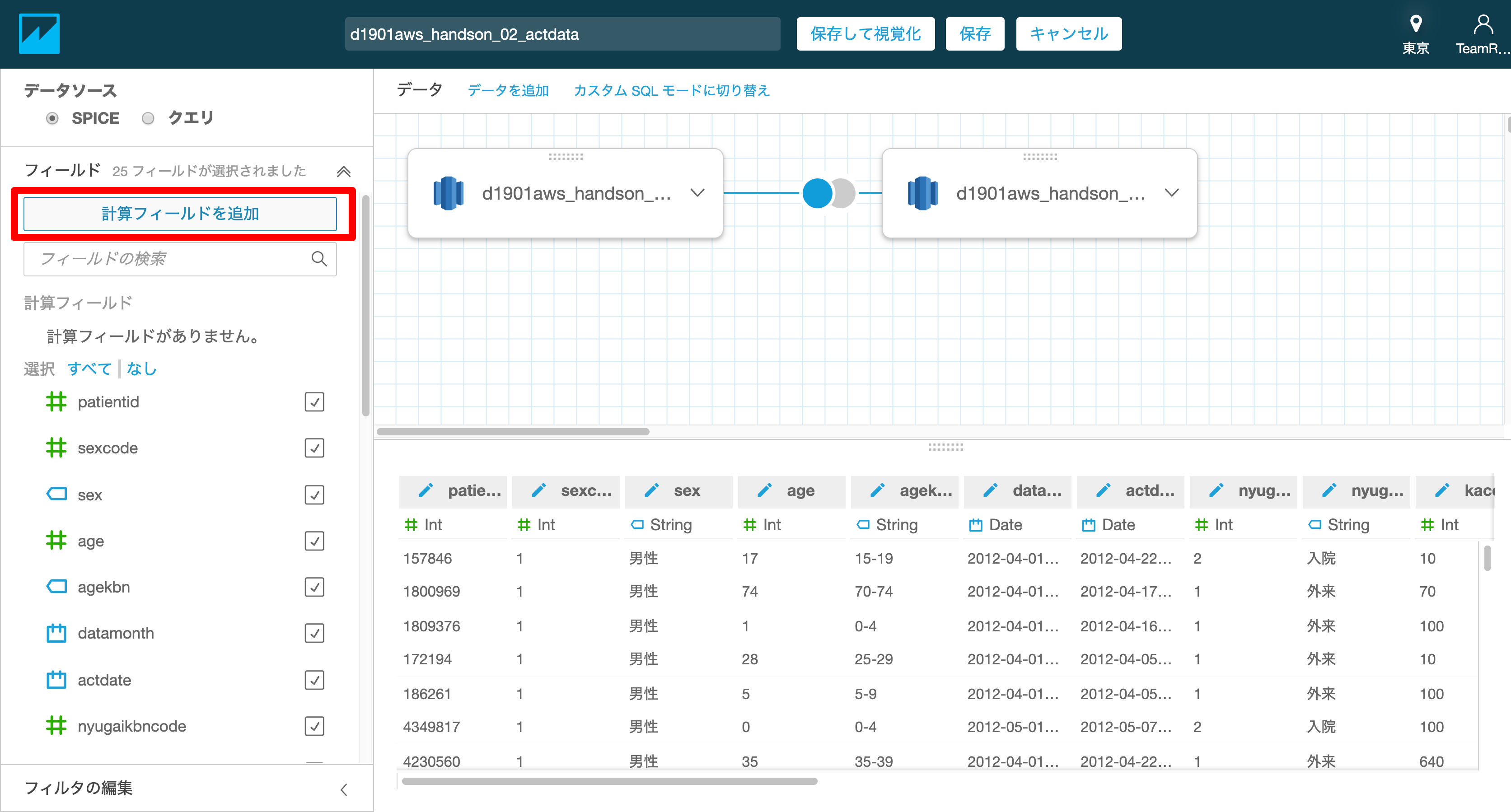1511x812 pixels.
Task: Click the Redshift icon of the first dataset node
Action: coord(448,193)
